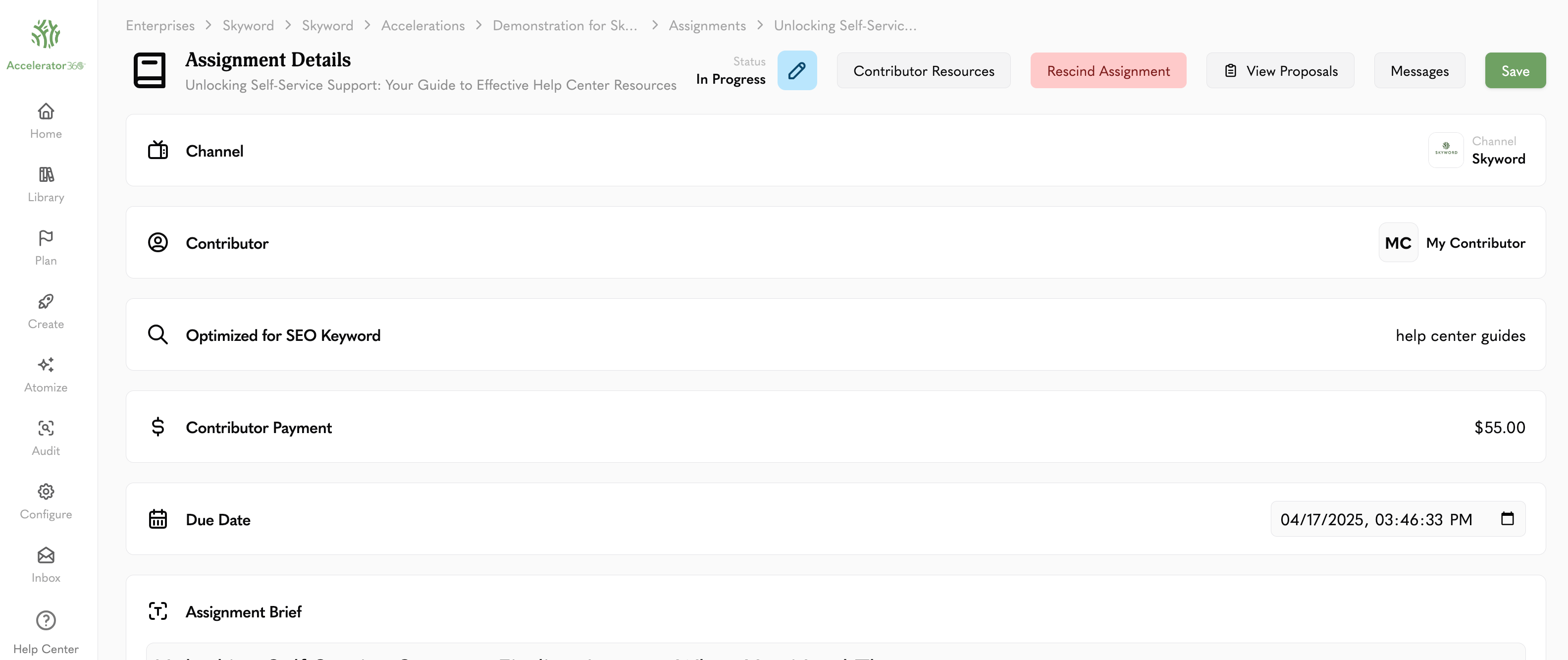Click the In Progress status text

coord(731,79)
